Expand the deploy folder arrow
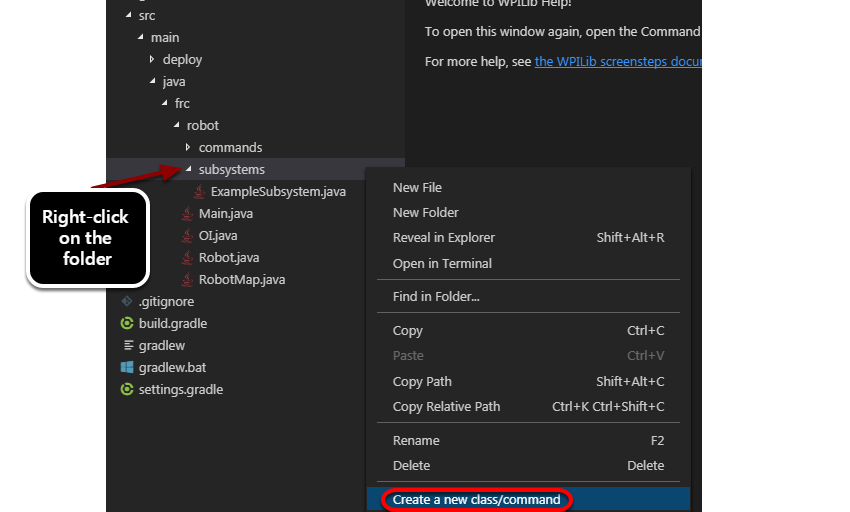 (152, 59)
